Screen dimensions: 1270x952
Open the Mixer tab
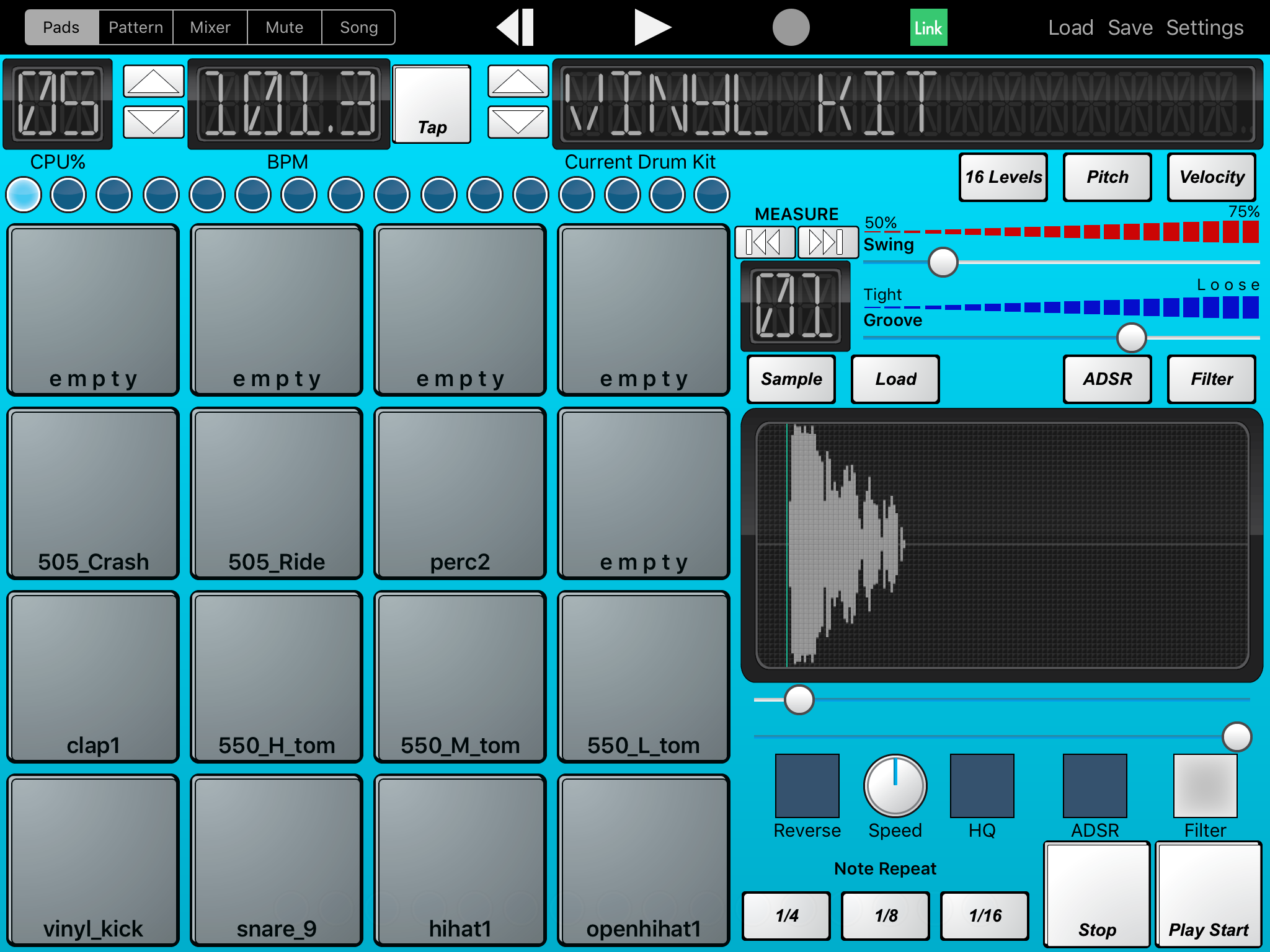210,27
